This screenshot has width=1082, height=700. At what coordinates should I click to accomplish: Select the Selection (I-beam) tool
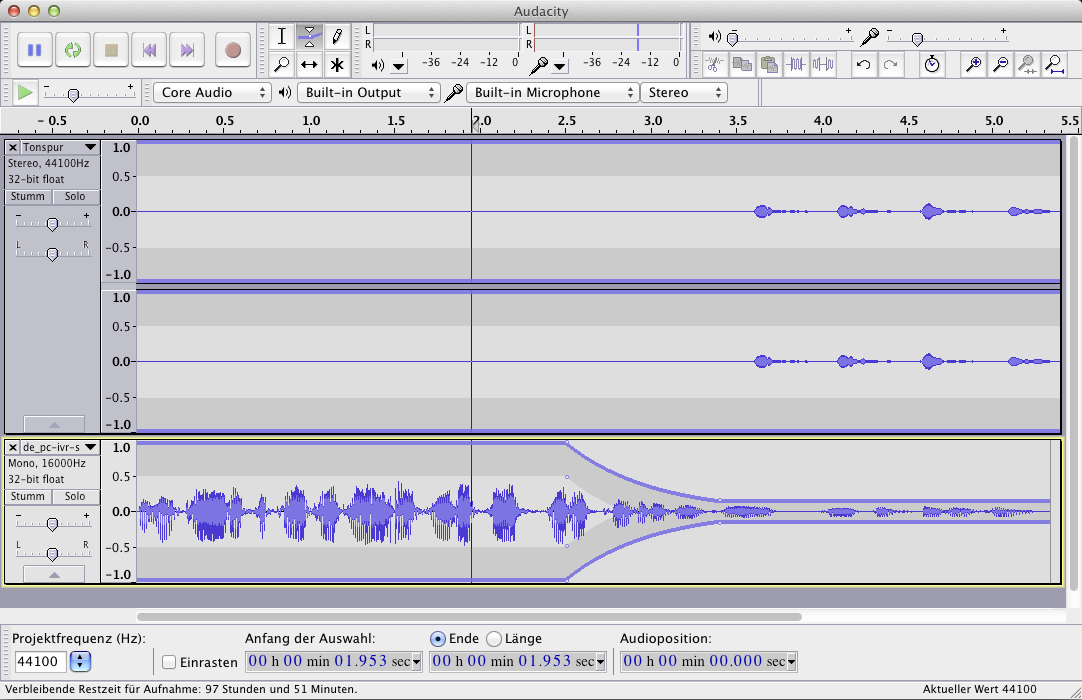[x=282, y=37]
